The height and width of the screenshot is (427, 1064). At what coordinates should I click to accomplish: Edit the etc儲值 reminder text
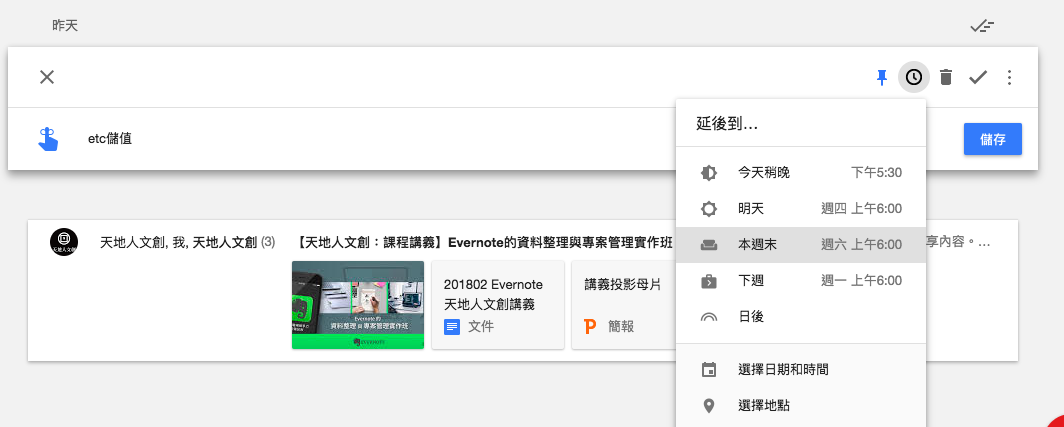click(x=110, y=139)
